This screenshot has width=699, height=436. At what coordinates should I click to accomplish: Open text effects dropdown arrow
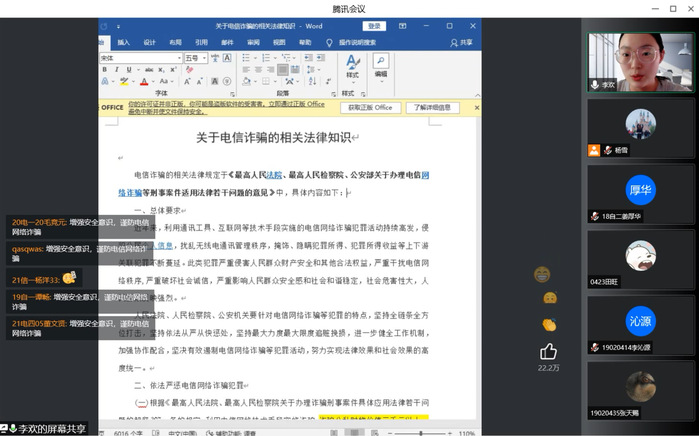[114, 81]
